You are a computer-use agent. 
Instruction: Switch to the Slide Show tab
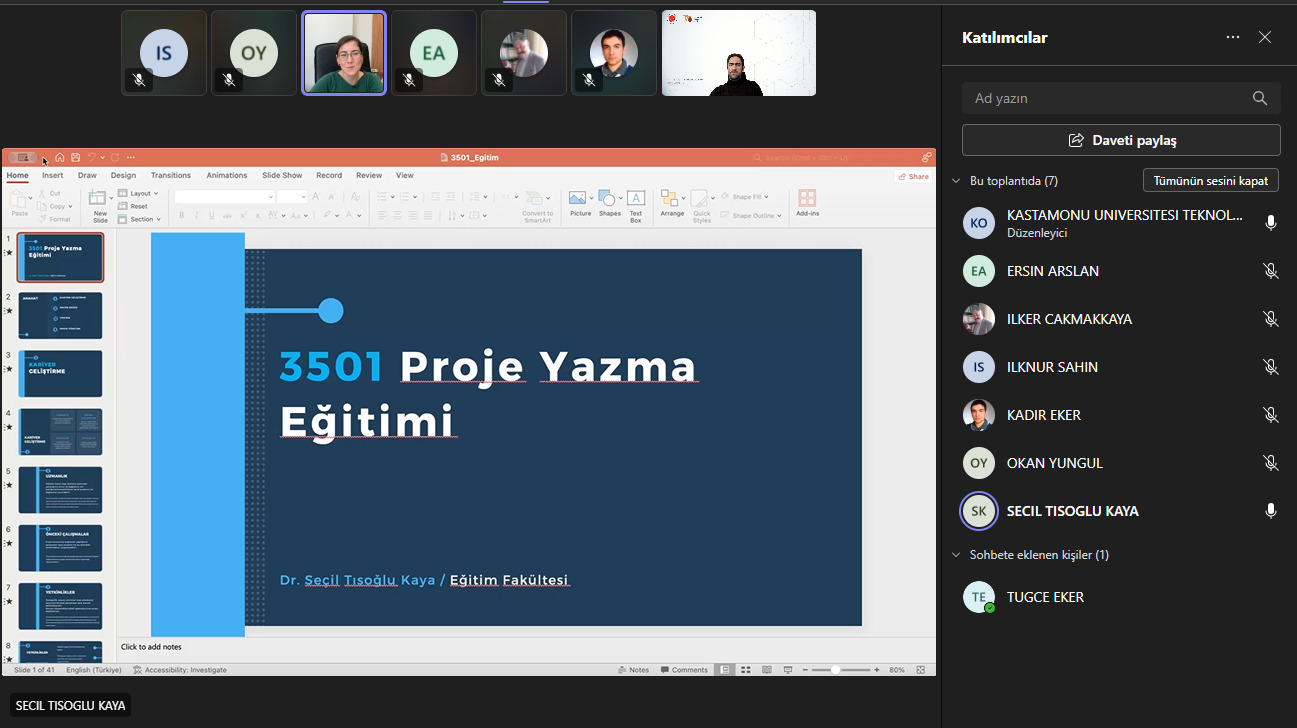(282, 175)
